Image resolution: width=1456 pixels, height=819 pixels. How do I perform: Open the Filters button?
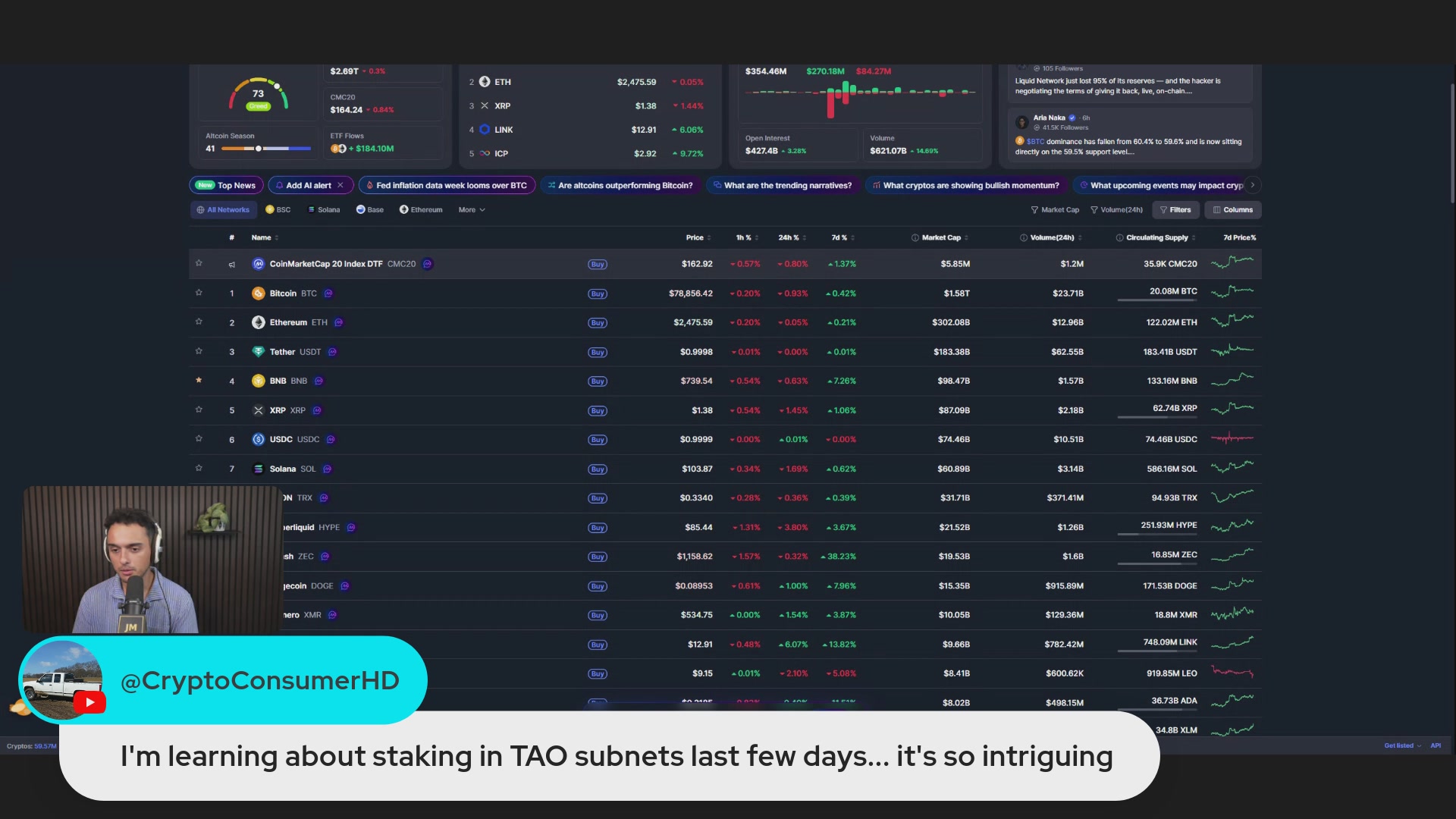click(1175, 210)
